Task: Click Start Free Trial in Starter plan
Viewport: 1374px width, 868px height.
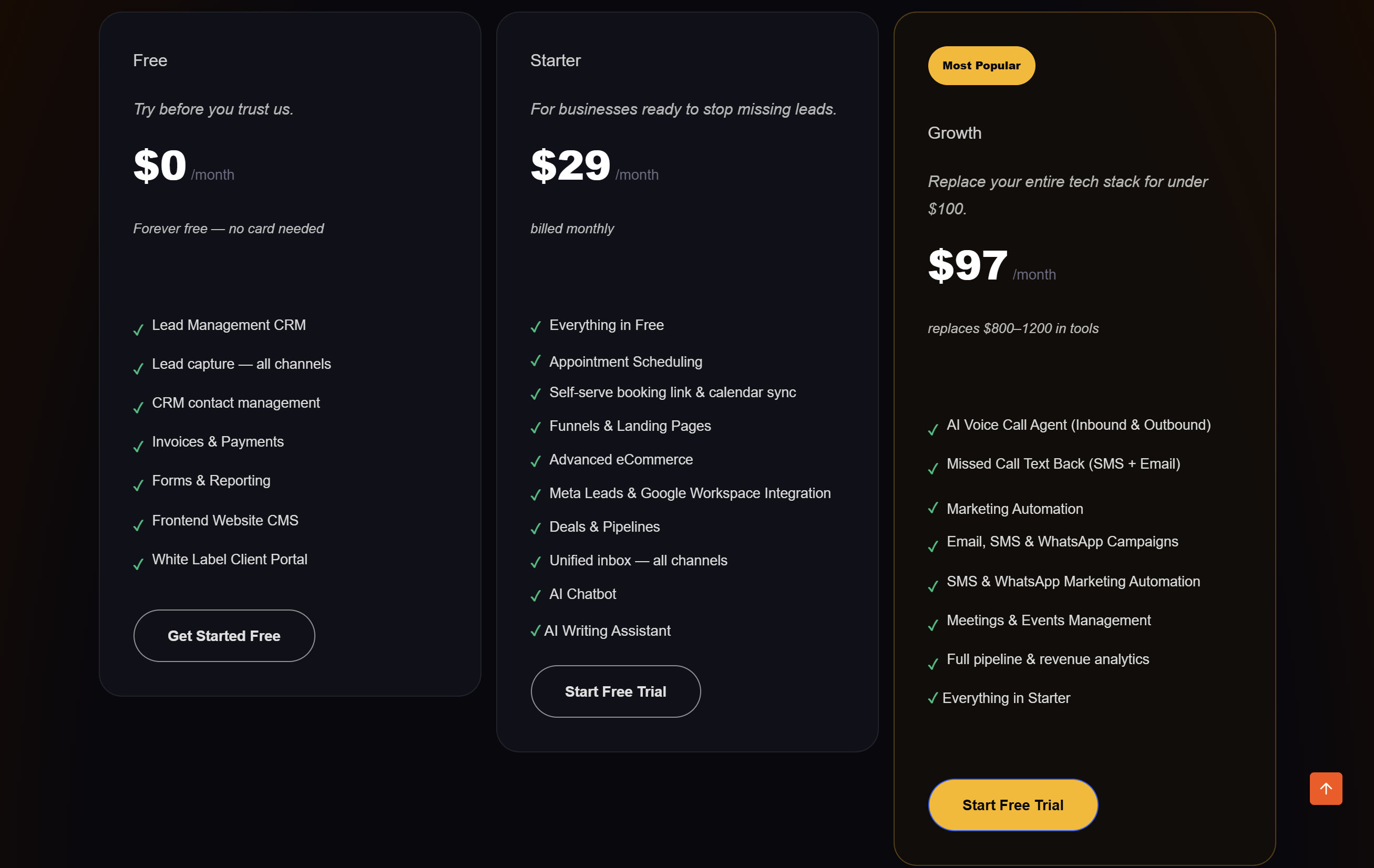Action: 615,691
